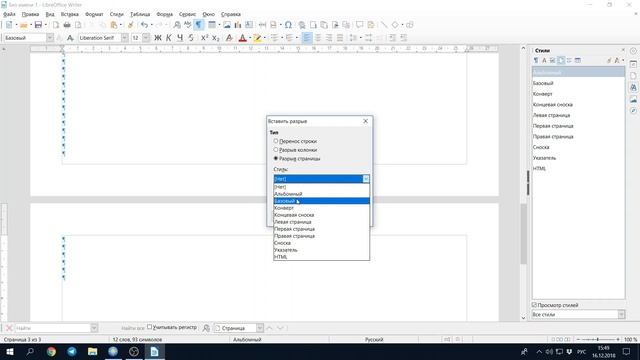The height and width of the screenshot is (360, 640).
Task: Open the Find and Replace icon
Action: coord(177,25)
